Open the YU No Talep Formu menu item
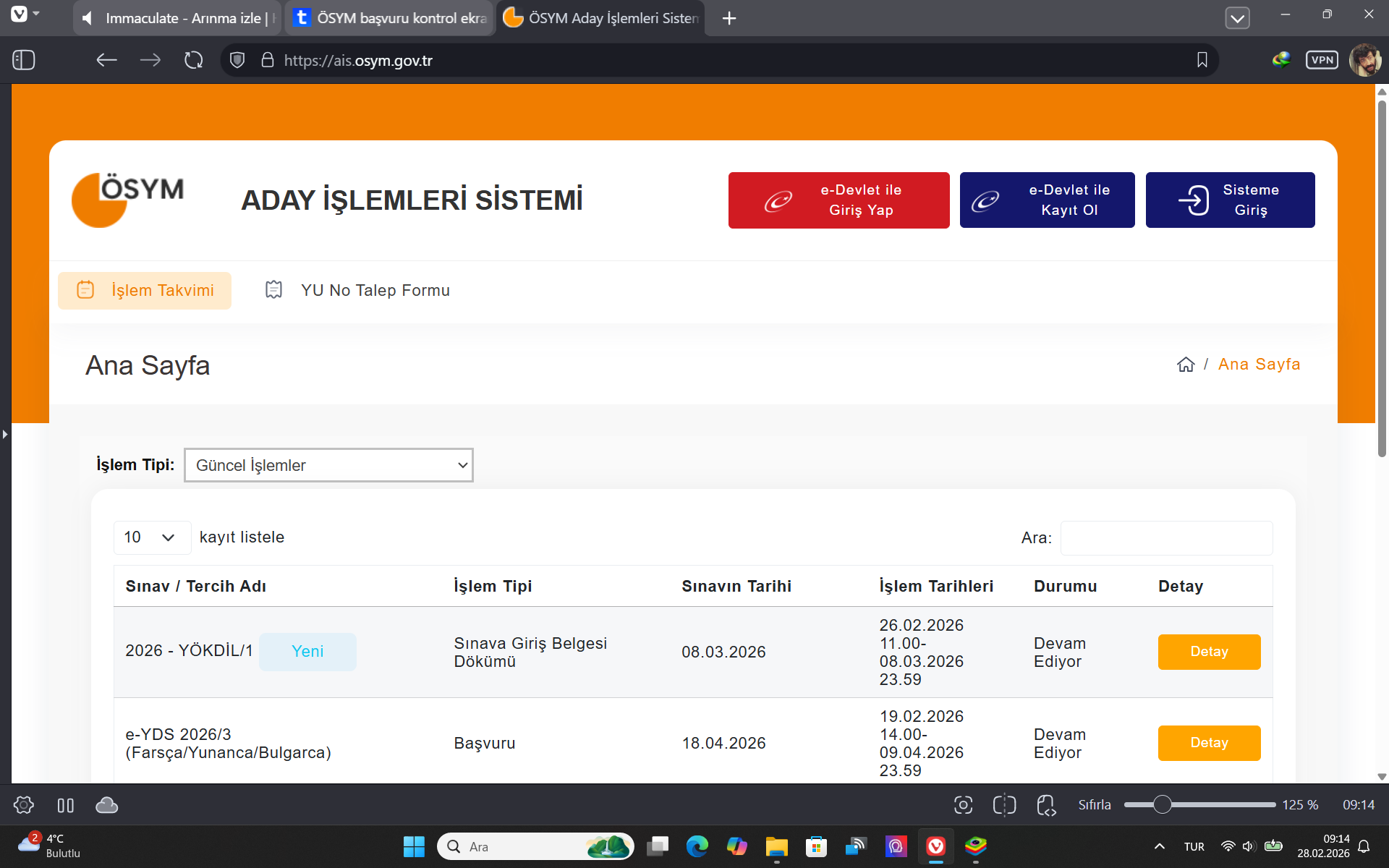This screenshot has width=1389, height=868. (x=357, y=290)
